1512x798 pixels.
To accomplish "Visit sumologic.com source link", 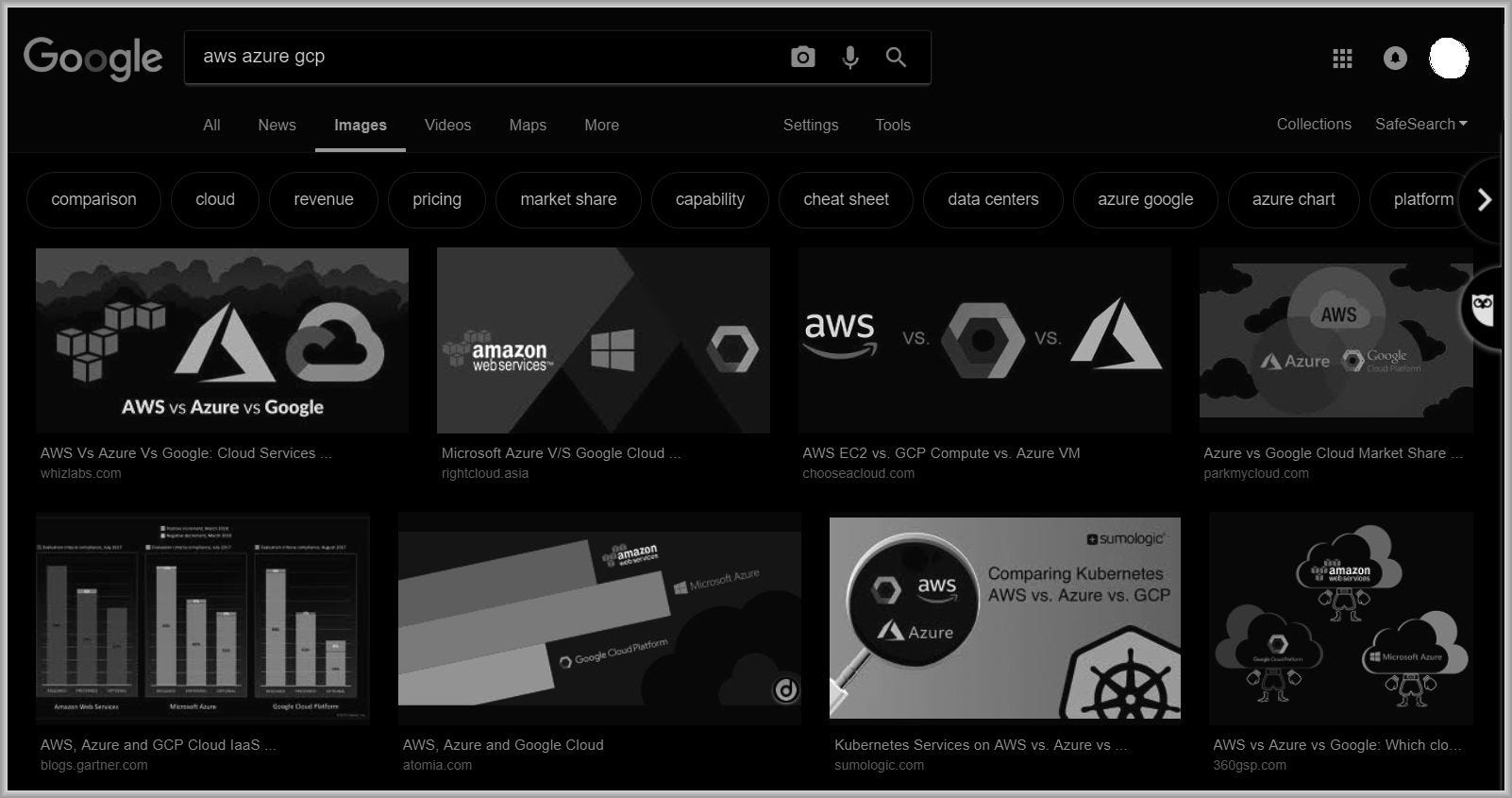I will pyautogui.click(x=879, y=765).
